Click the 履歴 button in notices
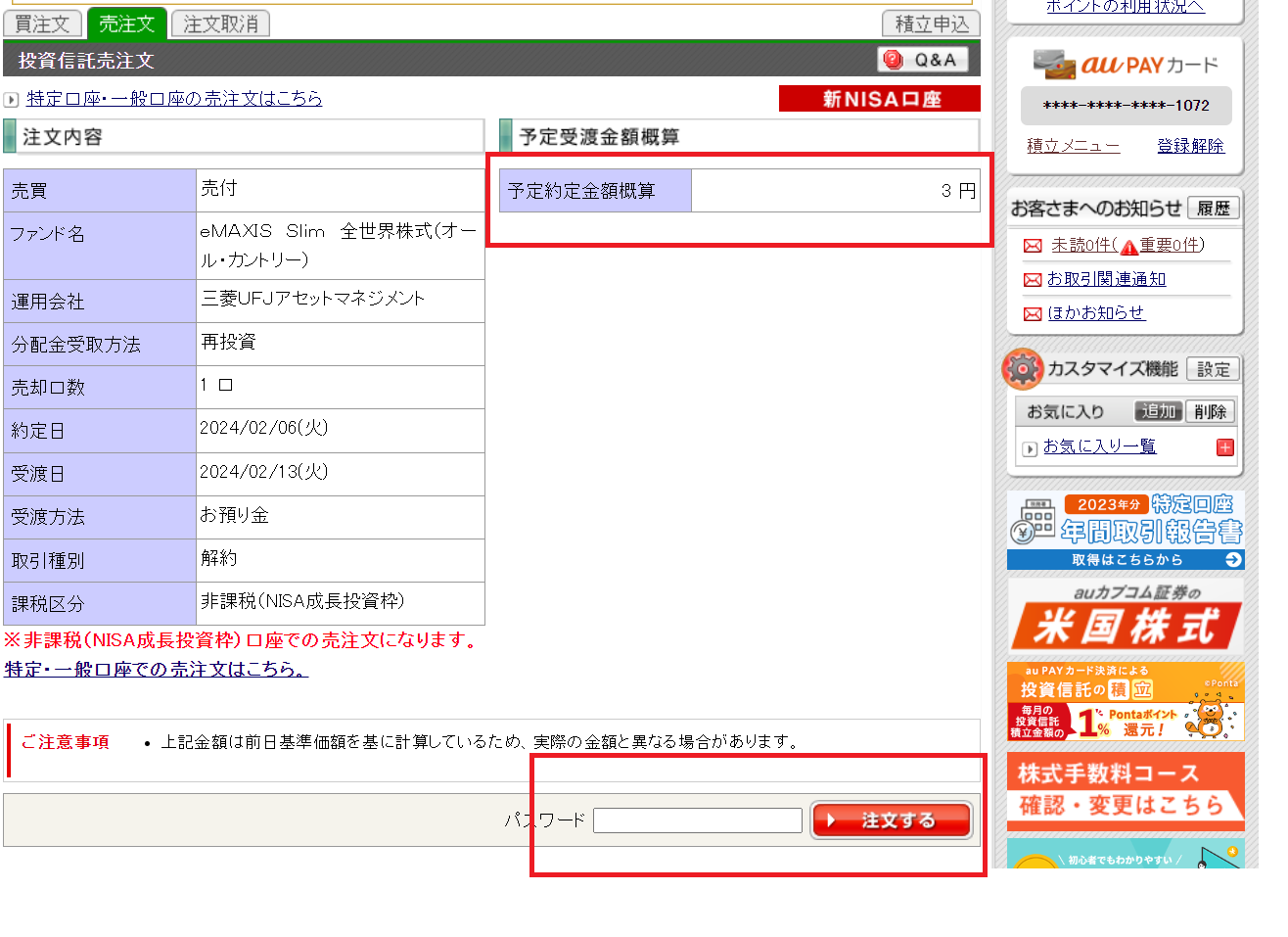The width and height of the screenshot is (1288, 937). 1213,209
